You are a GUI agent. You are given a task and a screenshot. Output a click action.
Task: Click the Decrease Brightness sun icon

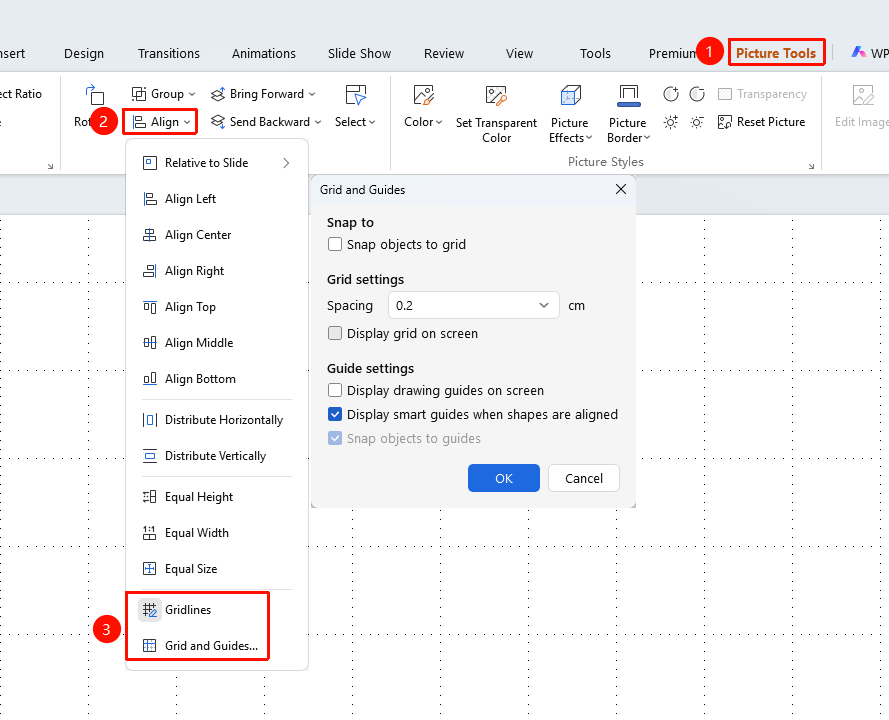[697, 122]
